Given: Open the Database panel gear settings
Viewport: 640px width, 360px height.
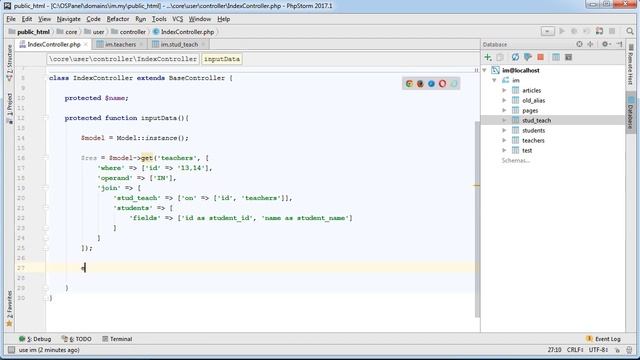Looking at the screenshot, I should point(606,44).
